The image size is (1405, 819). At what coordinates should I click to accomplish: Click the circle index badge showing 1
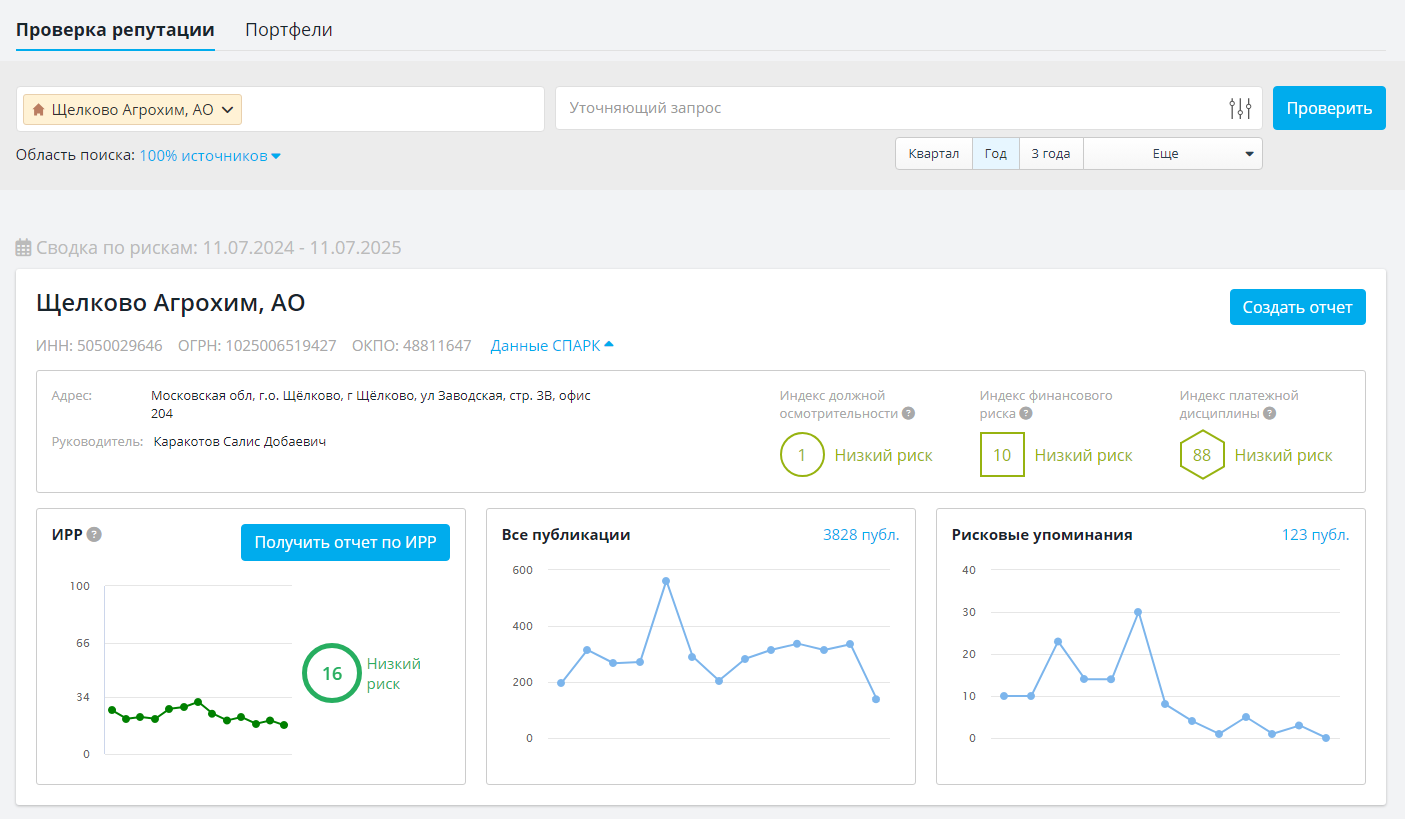[x=802, y=455]
